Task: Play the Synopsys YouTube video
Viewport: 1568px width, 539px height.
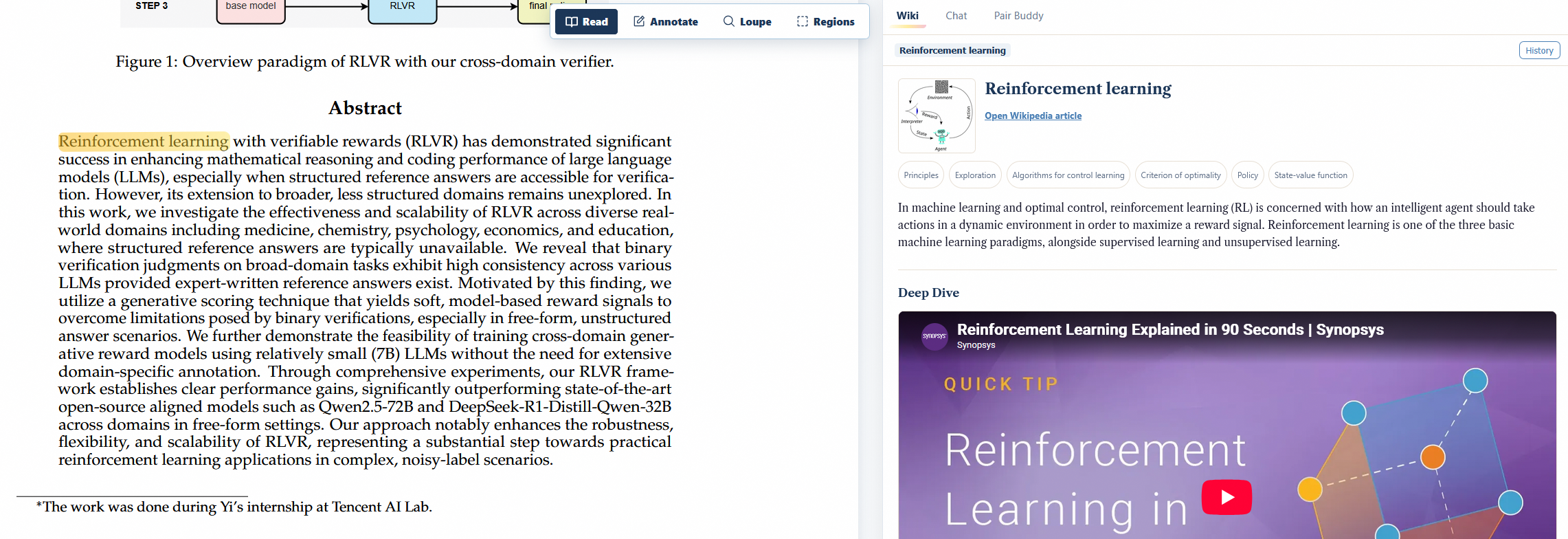Action: pyautogui.click(x=1227, y=497)
